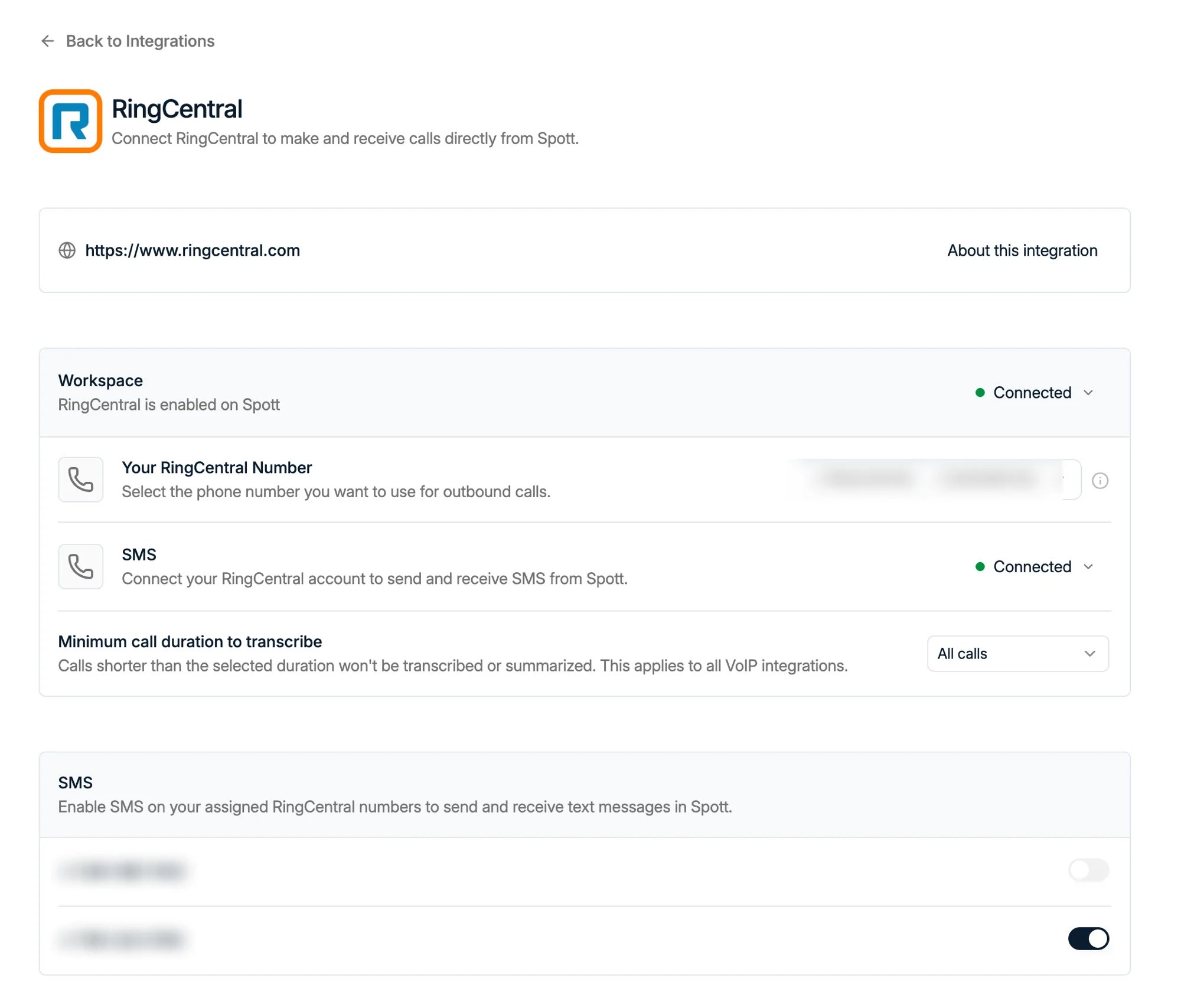Enable SMS toggle for the first number
Screen dimensions: 1181x1008
pos(1088,870)
